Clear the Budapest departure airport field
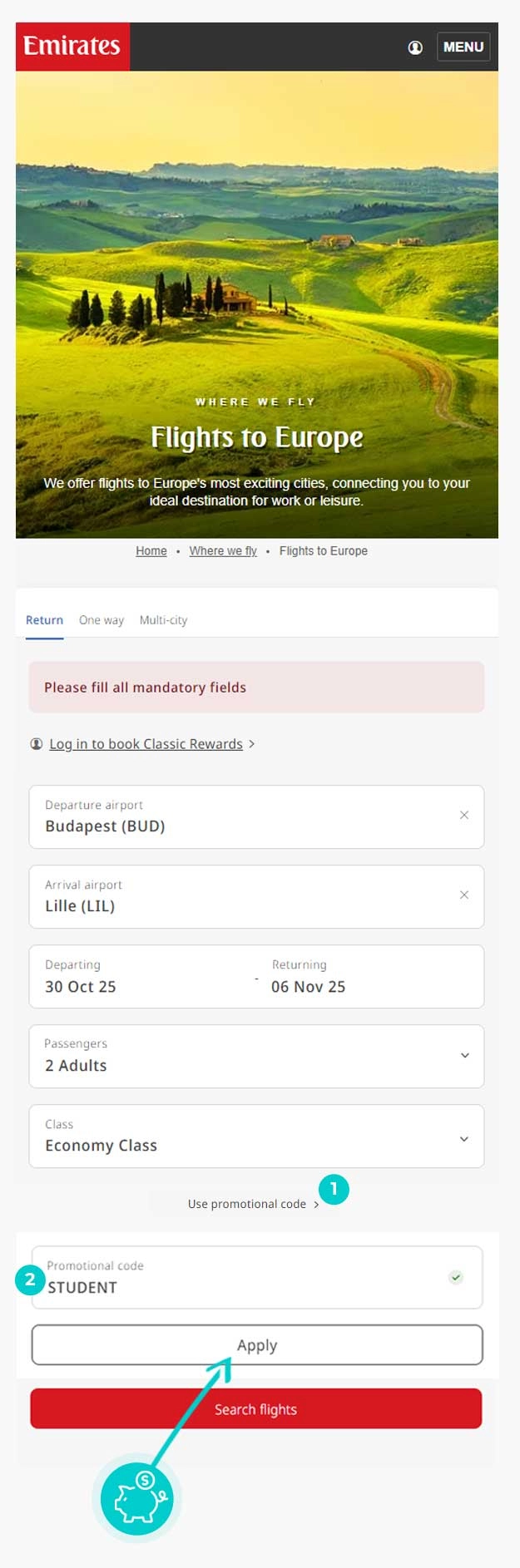 [x=464, y=816]
